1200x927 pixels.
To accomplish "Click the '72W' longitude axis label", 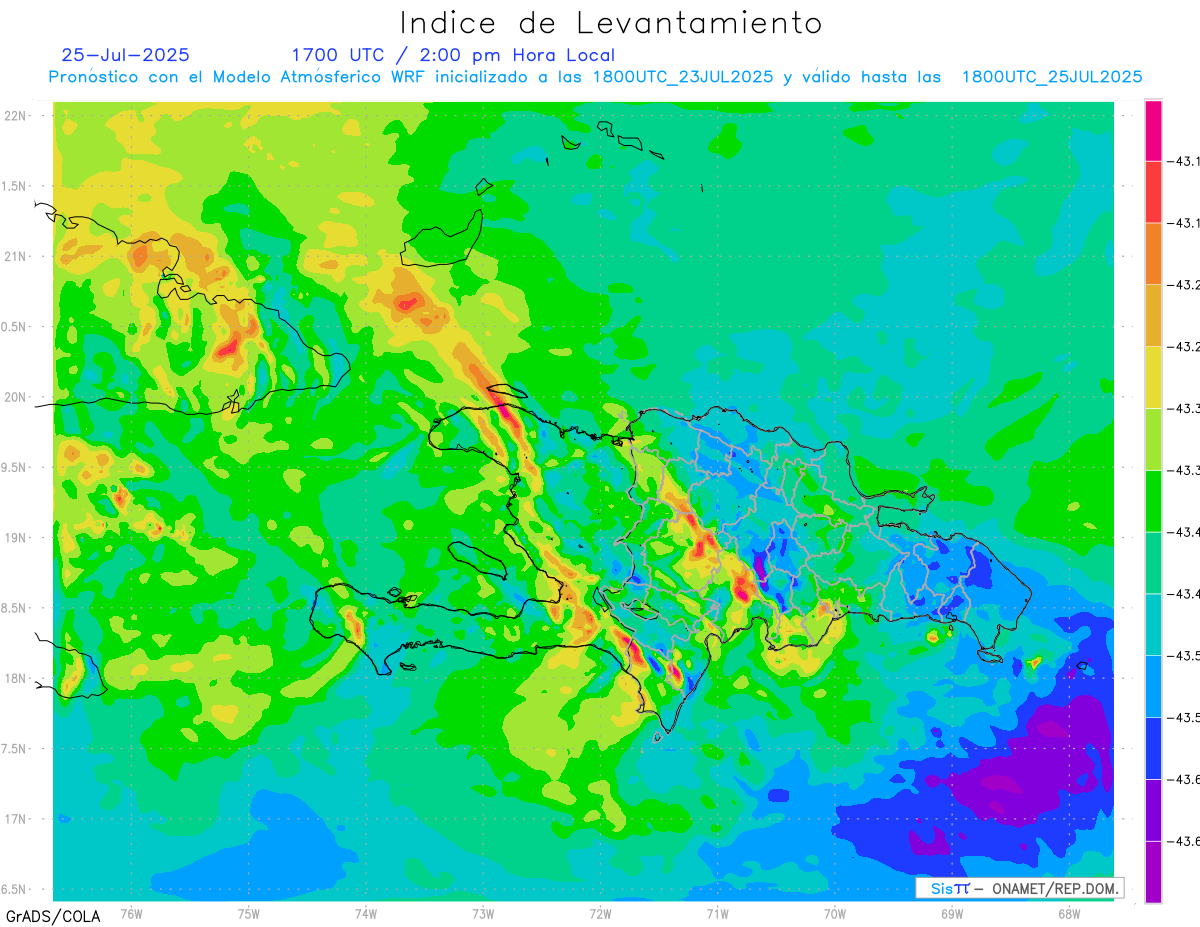I will pos(600,913).
